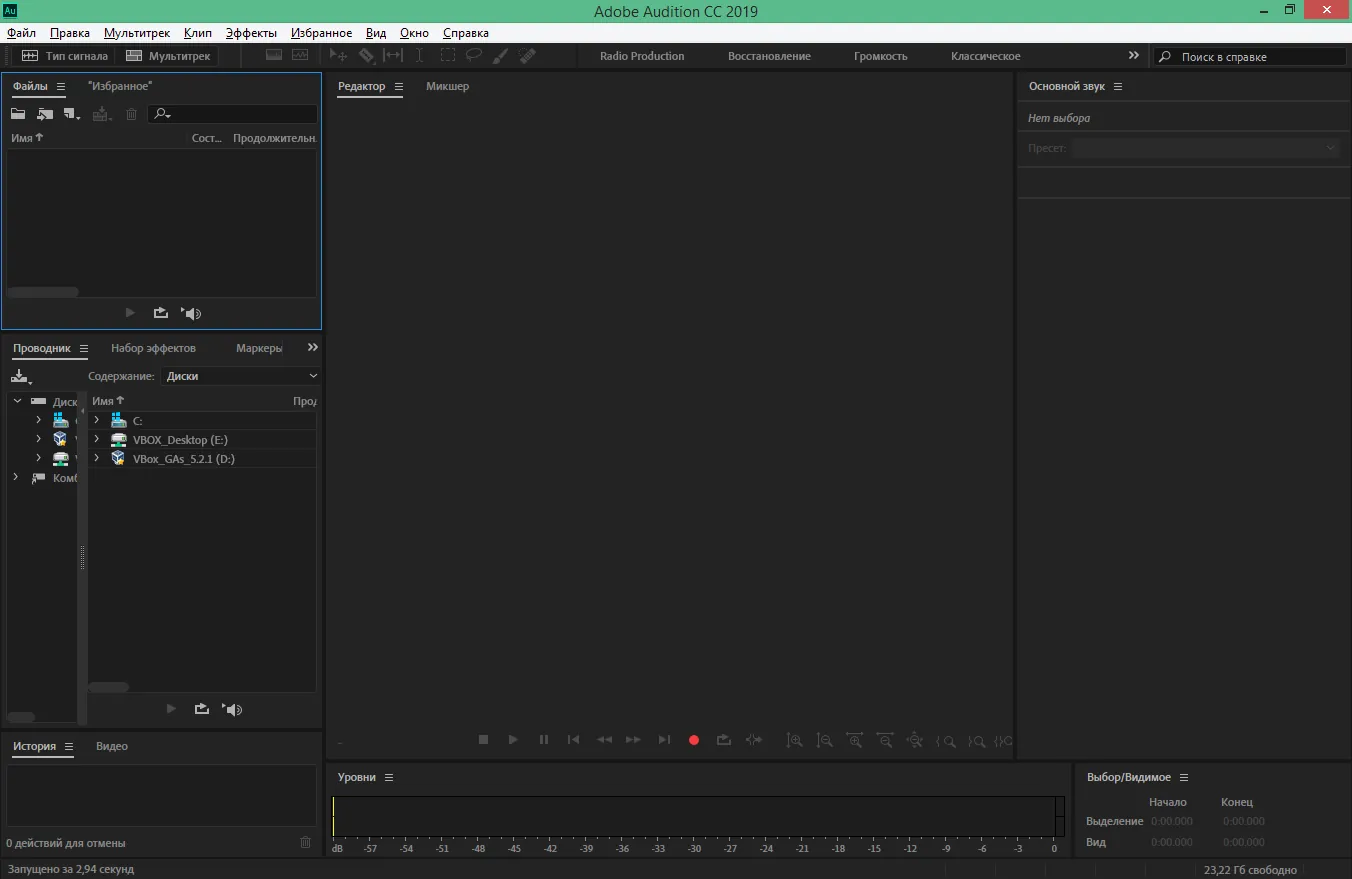Select the Spot Healing Brush tool

click(x=528, y=56)
